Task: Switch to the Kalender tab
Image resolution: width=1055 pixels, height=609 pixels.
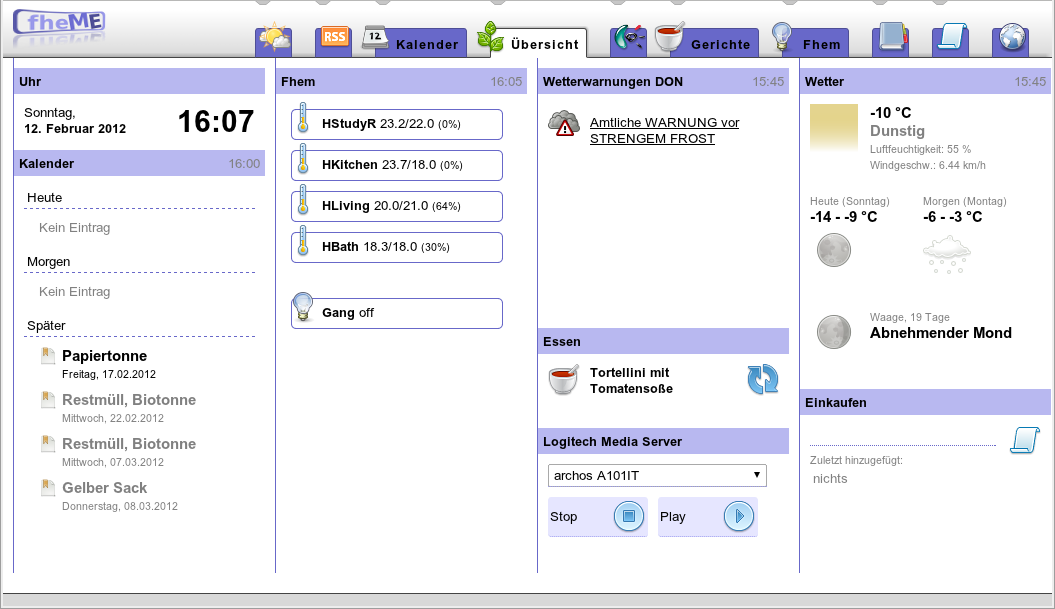Action: [413, 43]
